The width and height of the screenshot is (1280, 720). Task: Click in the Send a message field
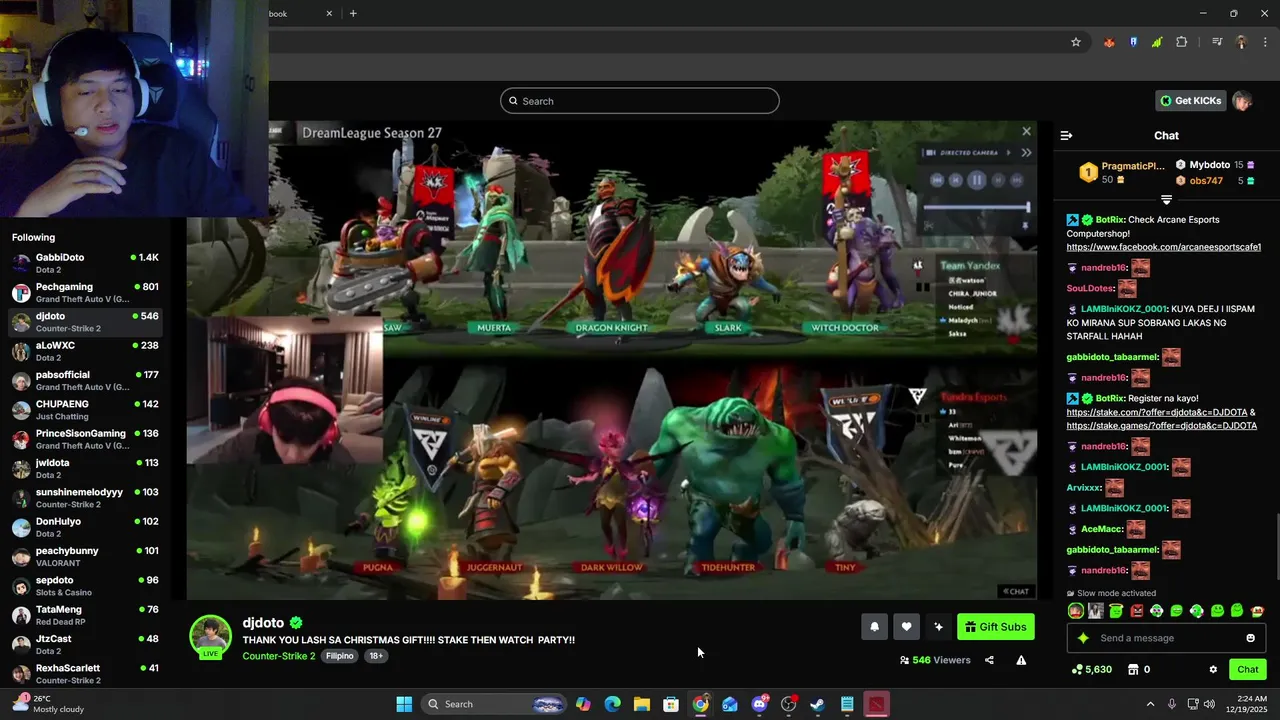(1165, 638)
